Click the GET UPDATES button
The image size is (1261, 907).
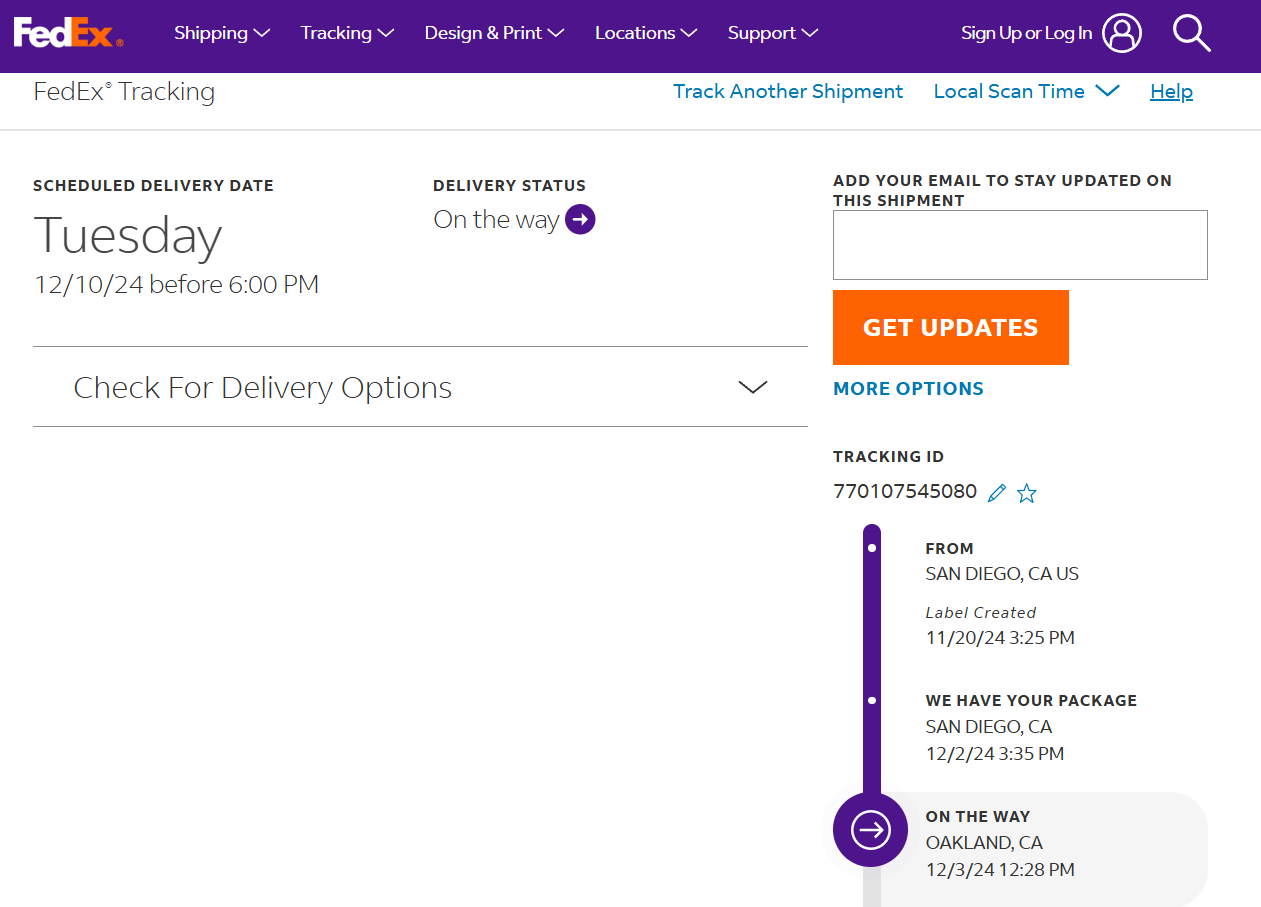(x=951, y=328)
